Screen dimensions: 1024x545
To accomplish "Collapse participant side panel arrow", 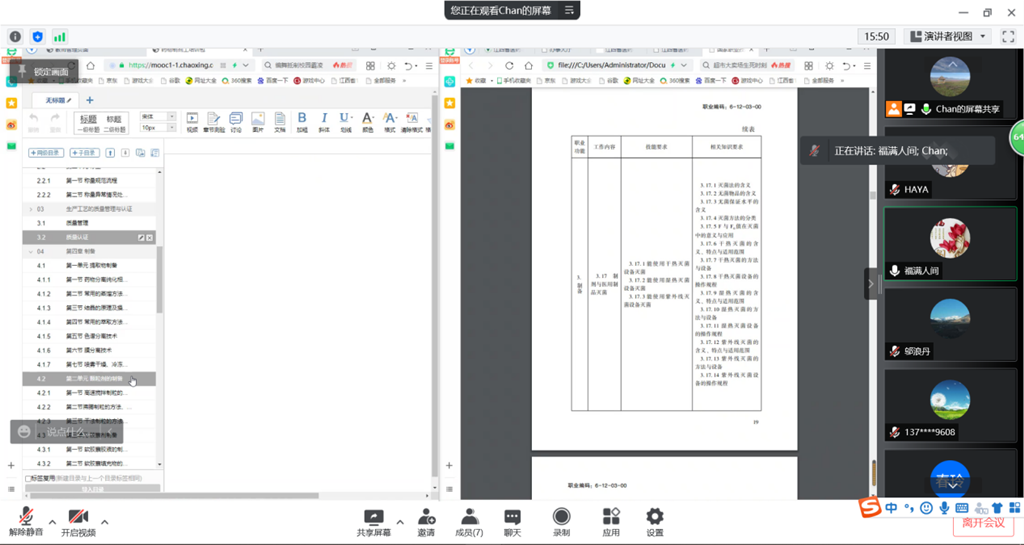I will tap(871, 284).
